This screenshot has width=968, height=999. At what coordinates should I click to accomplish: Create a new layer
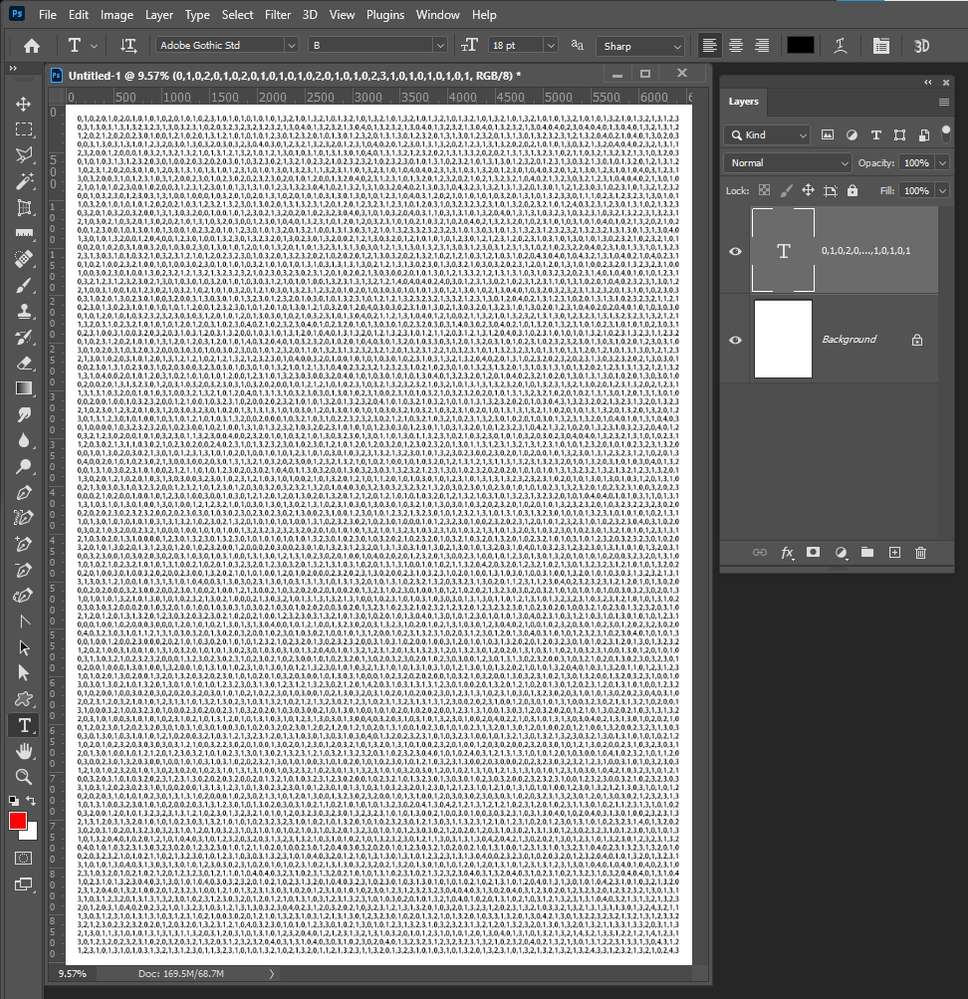[x=895, y=552]
